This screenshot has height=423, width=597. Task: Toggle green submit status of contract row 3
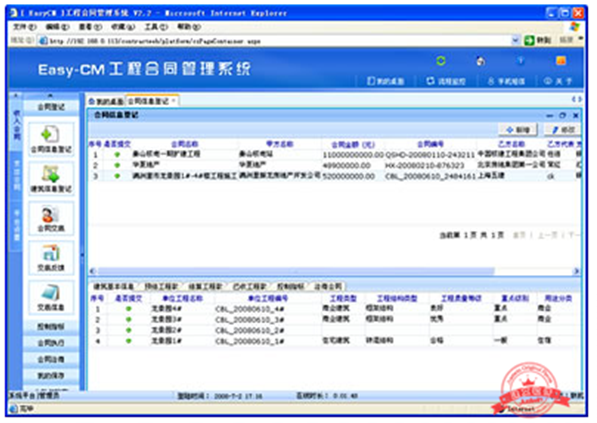117,176
